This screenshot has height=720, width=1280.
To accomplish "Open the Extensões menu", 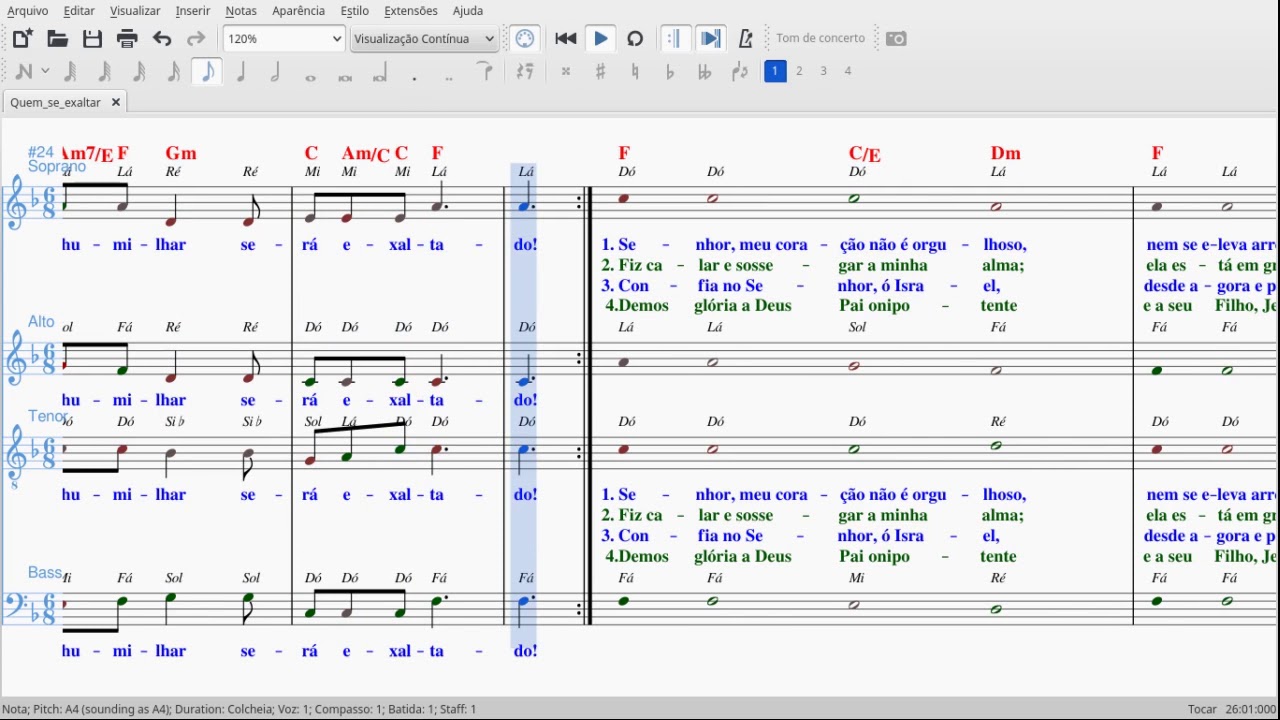I will click(411, 11).
